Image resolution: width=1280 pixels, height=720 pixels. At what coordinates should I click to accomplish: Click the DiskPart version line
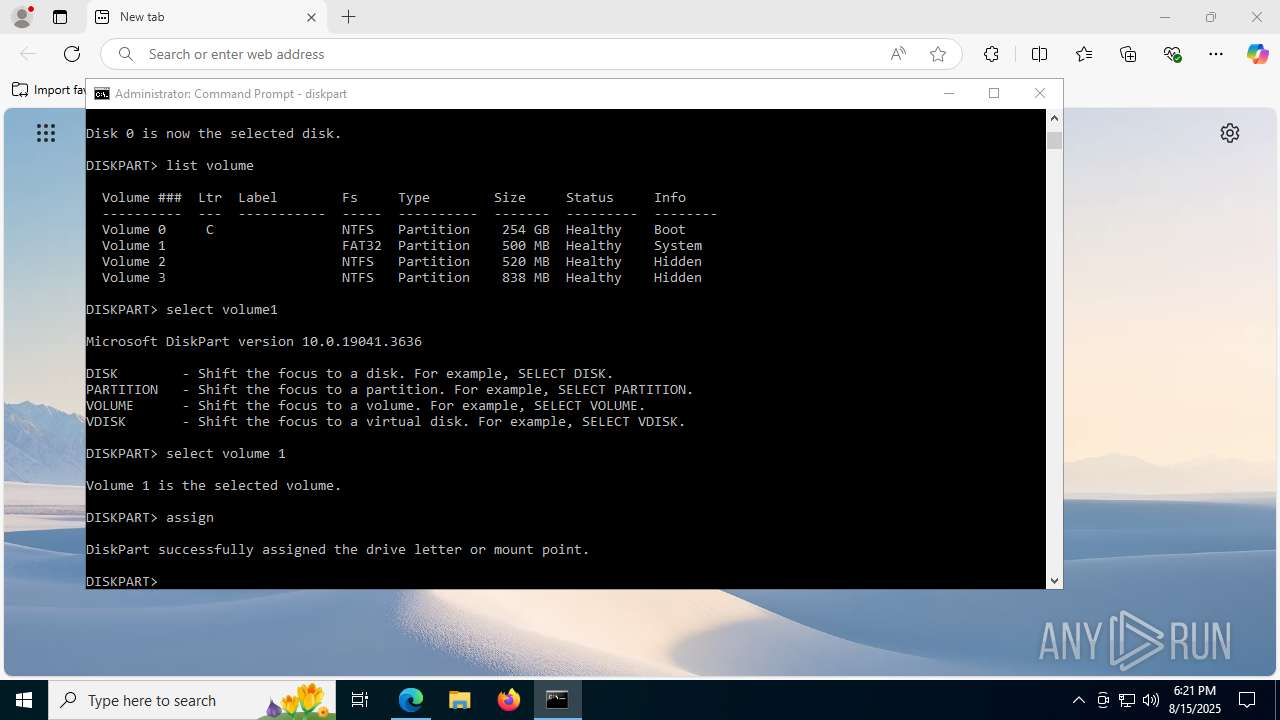(x=254, y=341)
